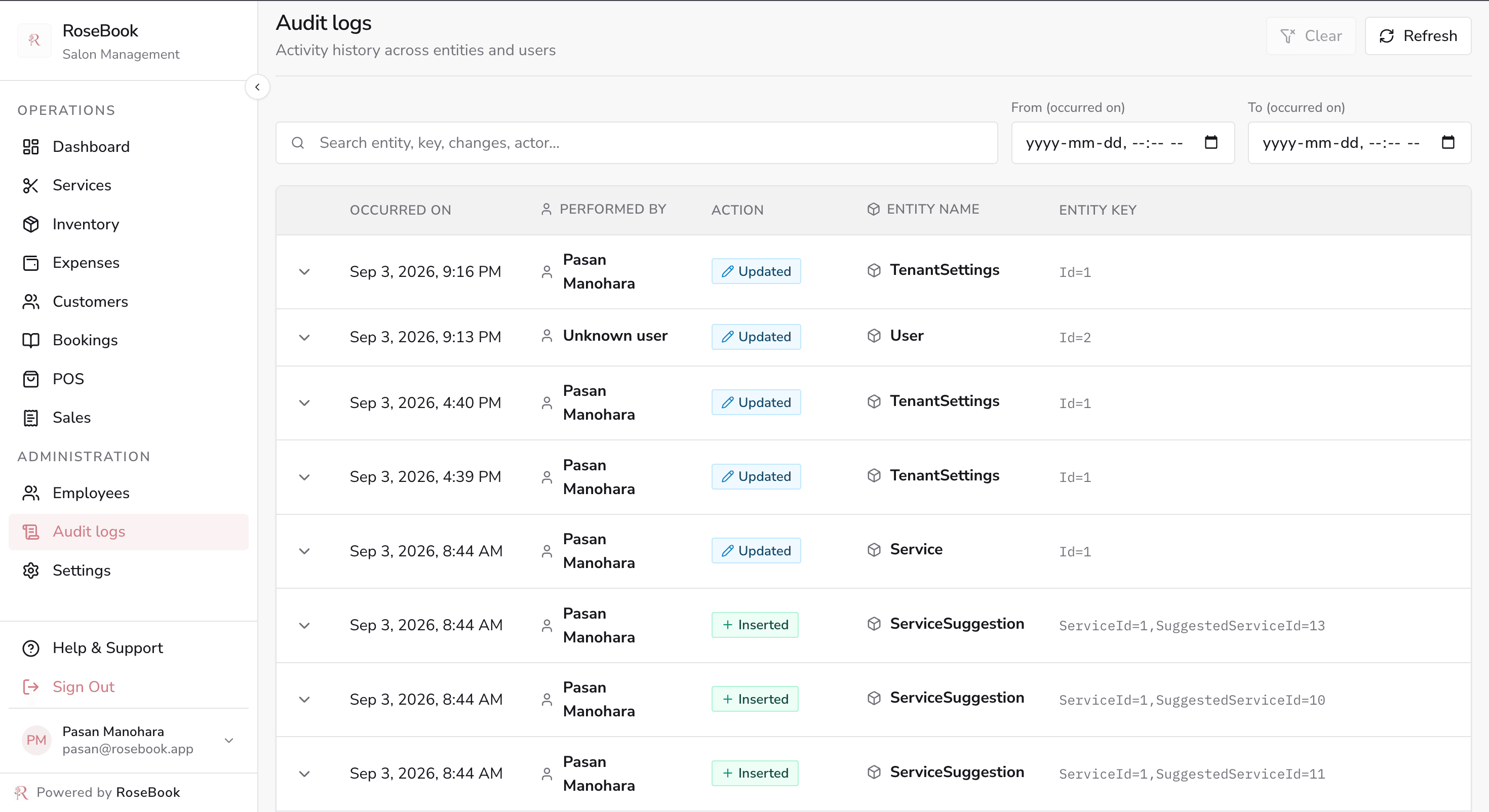Expand the 4:39 PM TenantSettings row
This screenshot has width=1489, height=812.
(304, 477)
